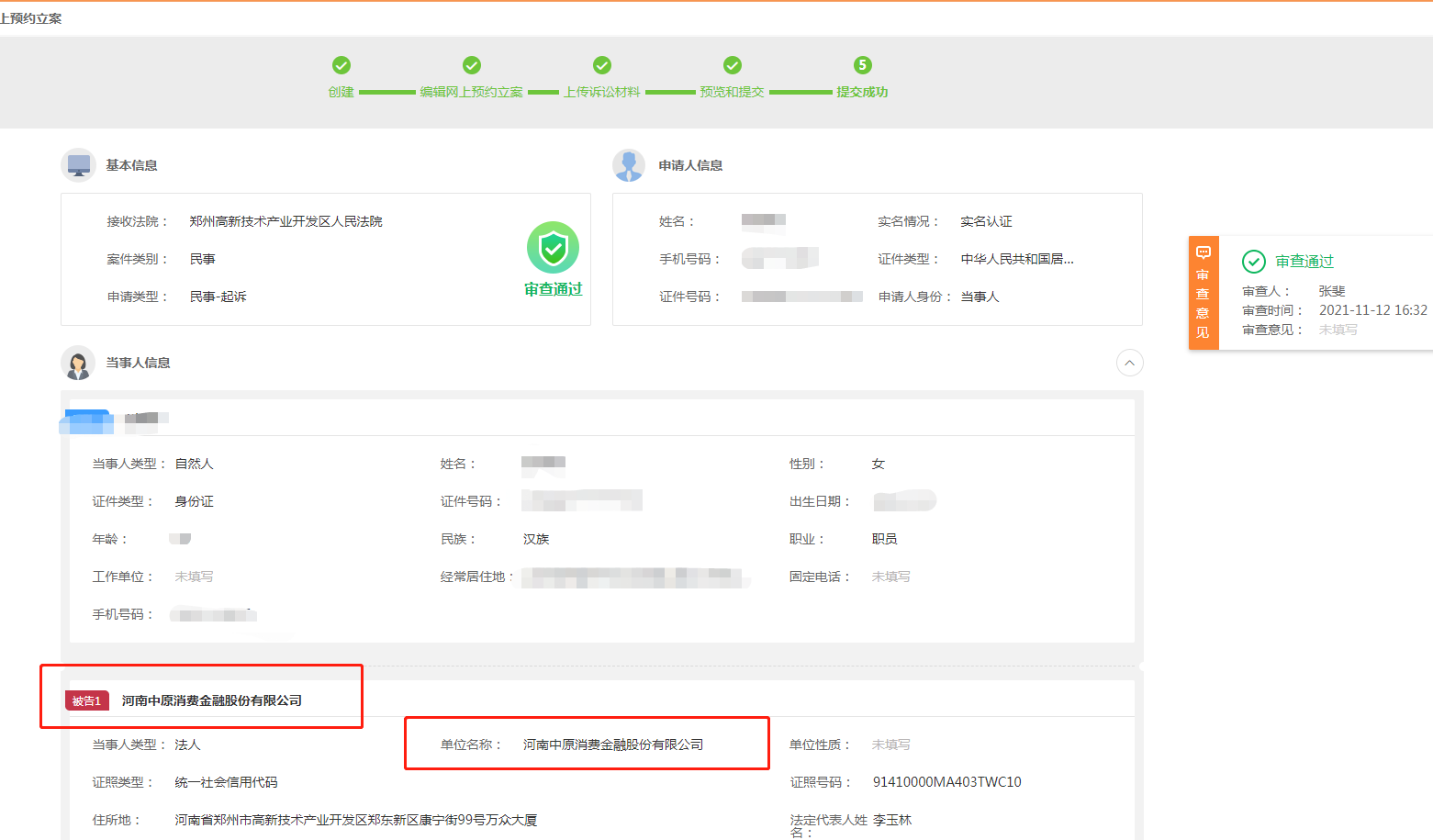1433x840 pixels.
Task: Click the 当事人信息 person icon
Action: tap(78, 363)
